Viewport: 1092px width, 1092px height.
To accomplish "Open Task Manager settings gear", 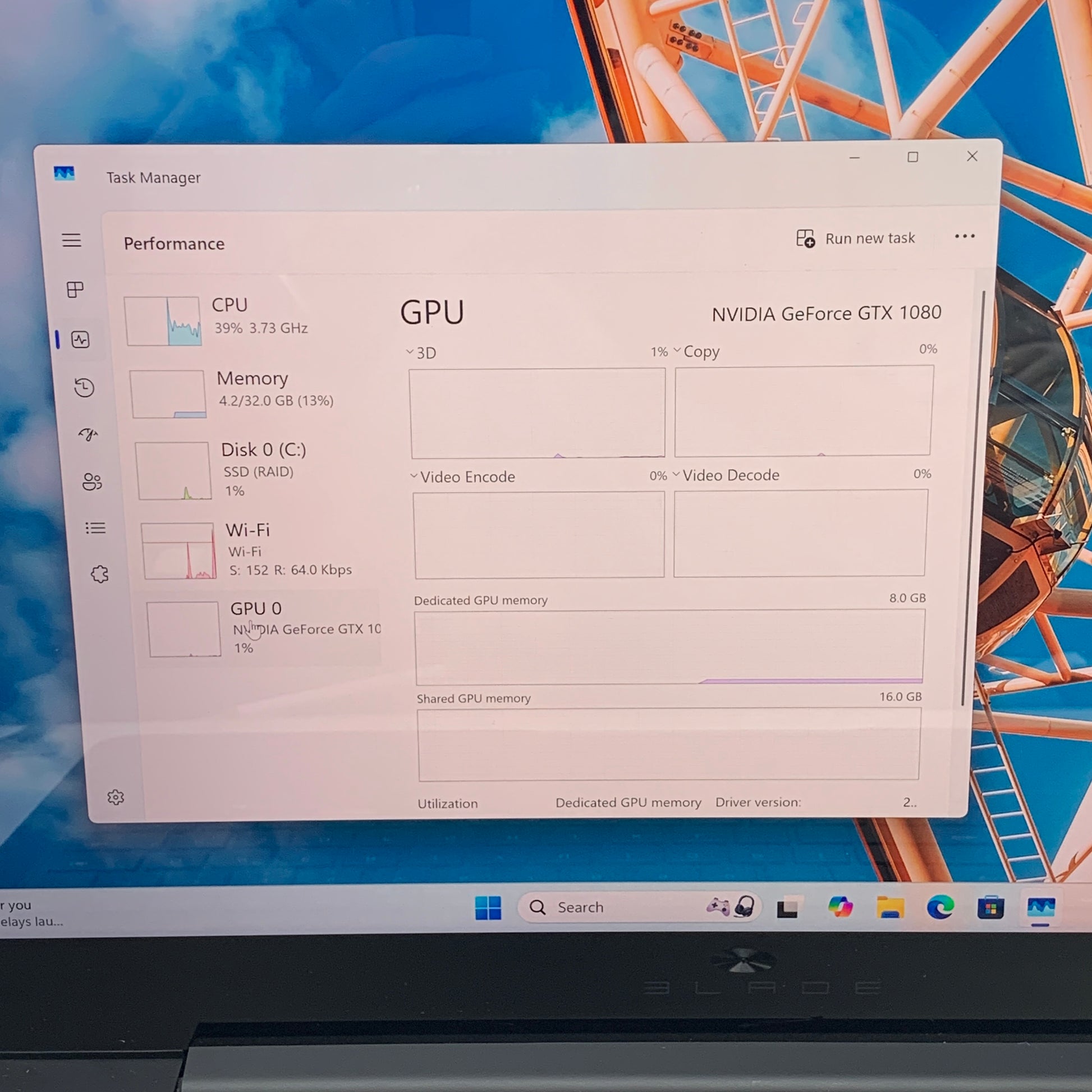I will tap(115, 797).
